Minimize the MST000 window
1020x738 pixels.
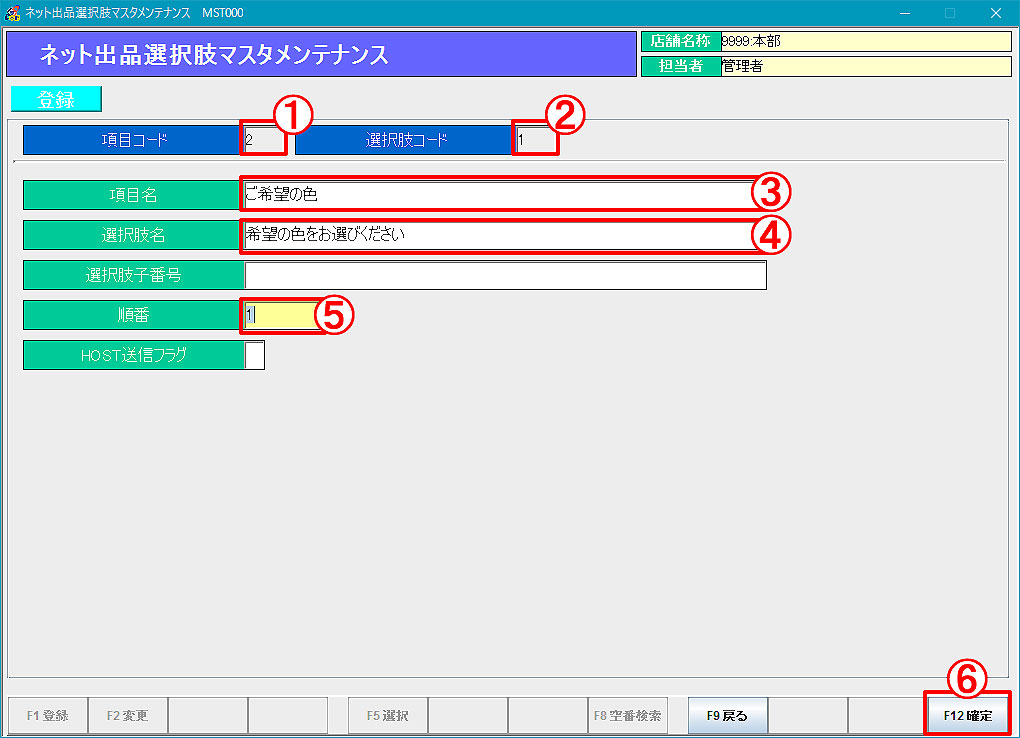(905, 13)
